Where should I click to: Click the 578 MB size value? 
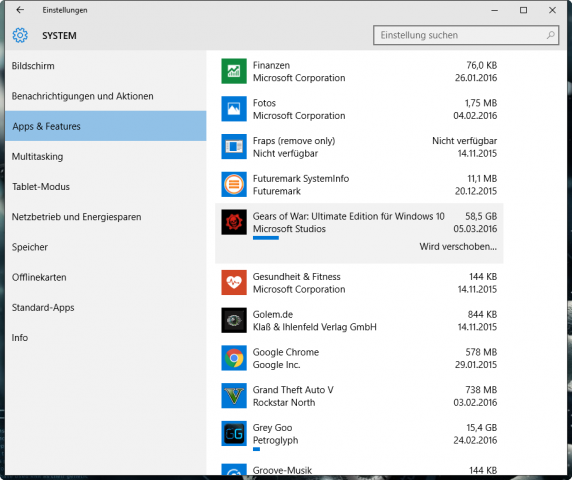481,352
